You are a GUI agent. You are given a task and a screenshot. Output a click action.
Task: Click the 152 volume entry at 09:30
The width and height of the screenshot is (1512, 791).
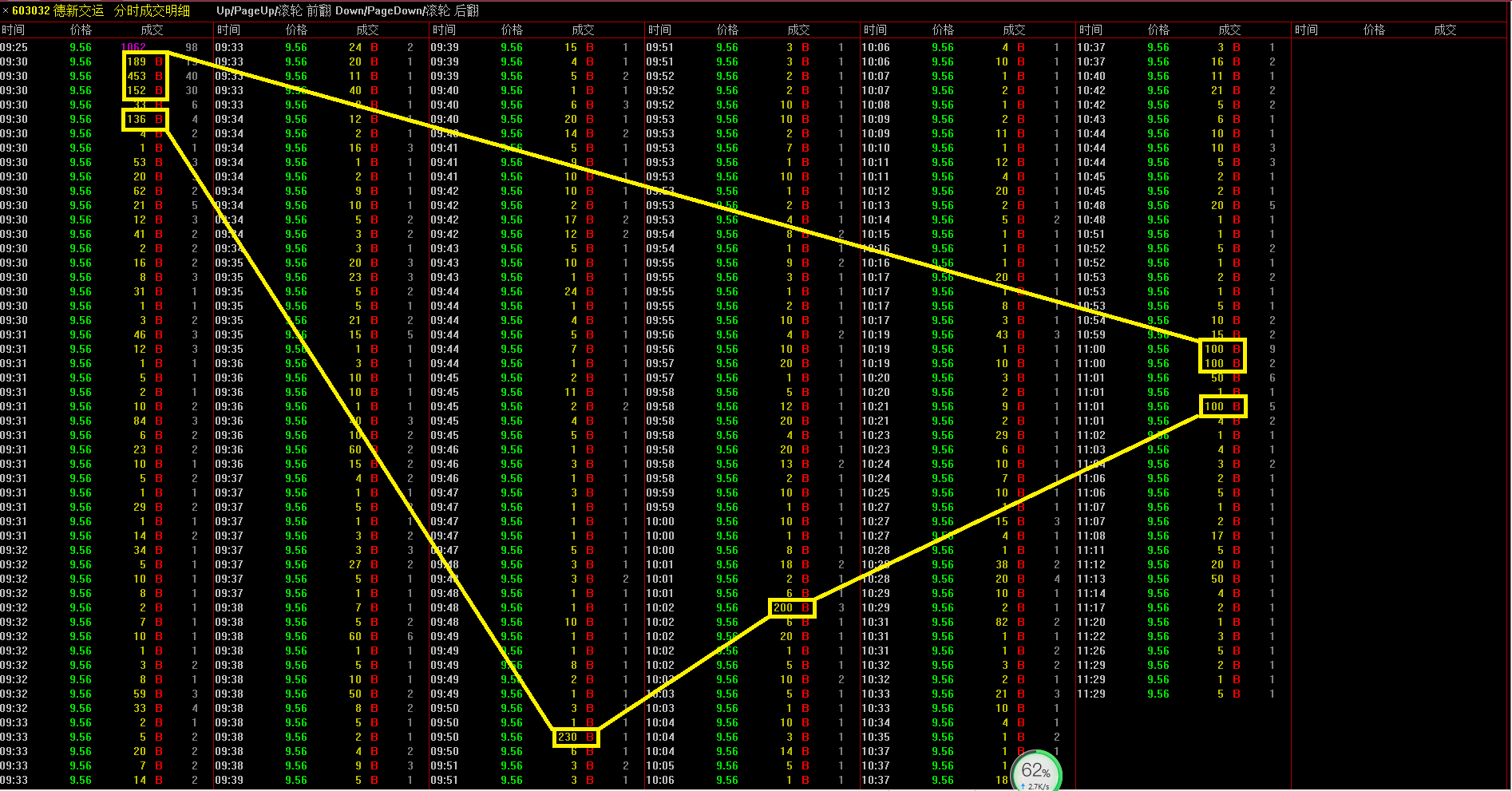coord(137,90)
